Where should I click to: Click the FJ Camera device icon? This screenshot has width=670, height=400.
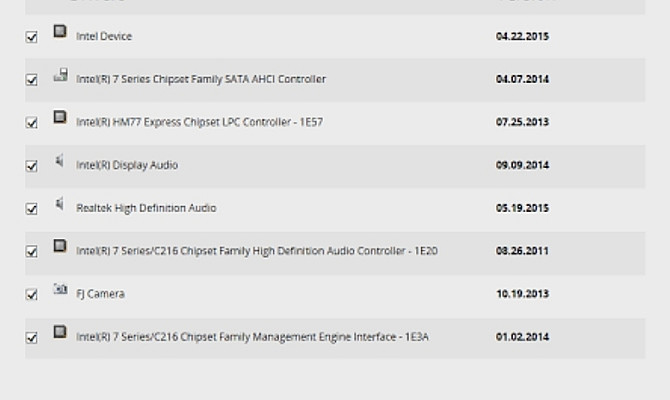(x=60, y=290)
